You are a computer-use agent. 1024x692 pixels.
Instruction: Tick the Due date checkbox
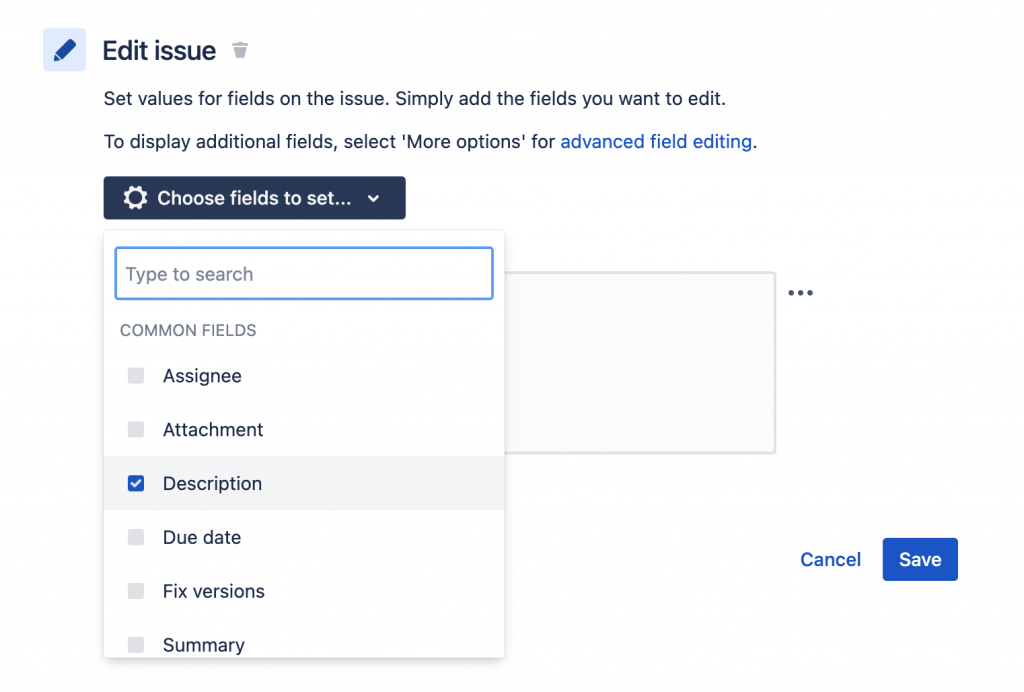pos(136,538)
